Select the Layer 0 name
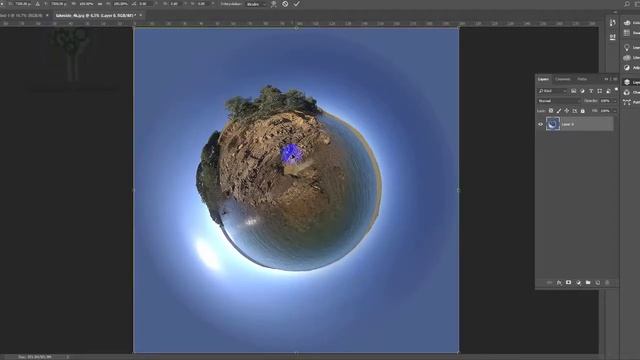The height and width of the screenshot is (360, 640). (568, 124)
